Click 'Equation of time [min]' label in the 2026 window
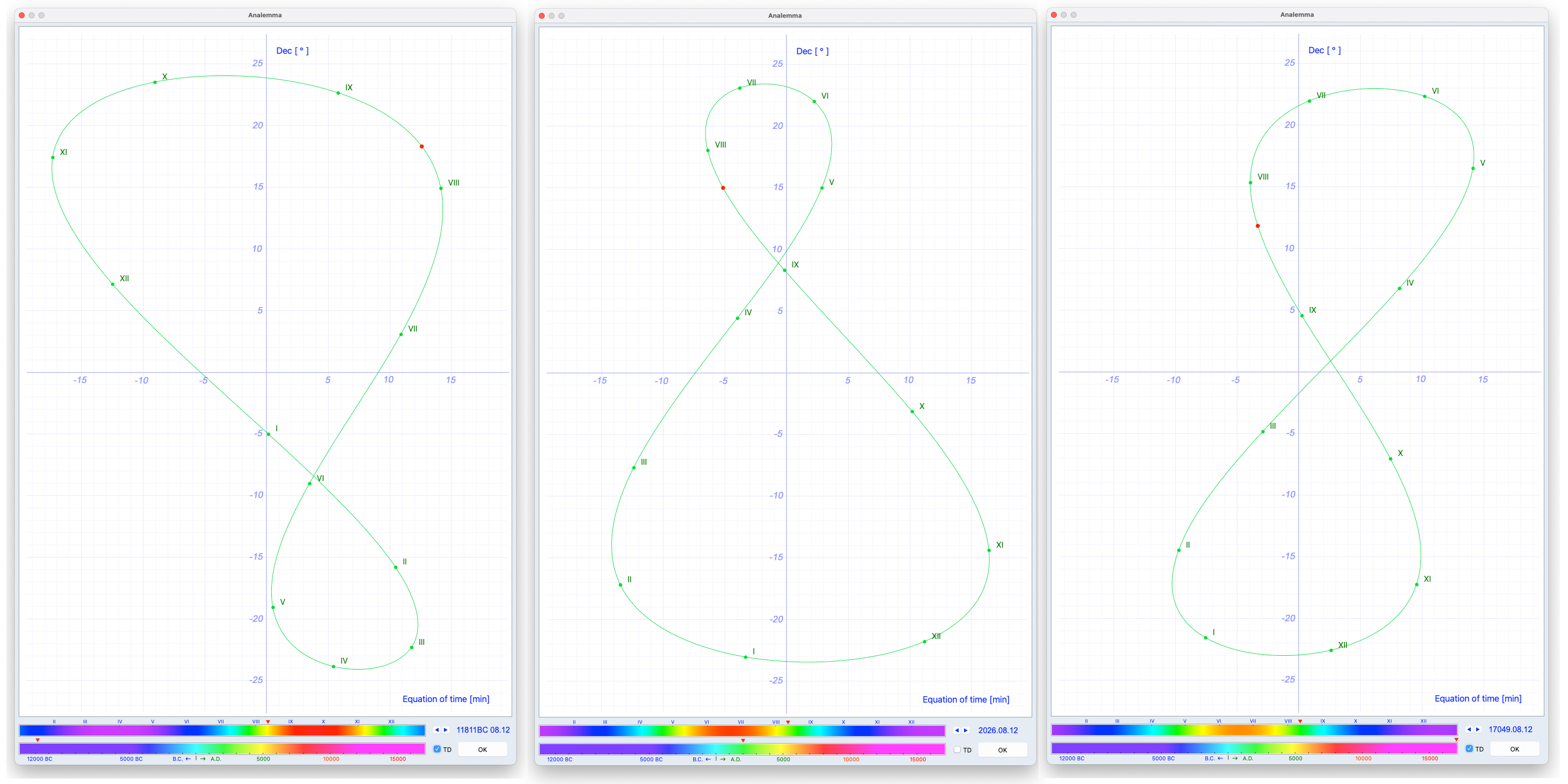The image size is (1568, 784). coord(966,700)
